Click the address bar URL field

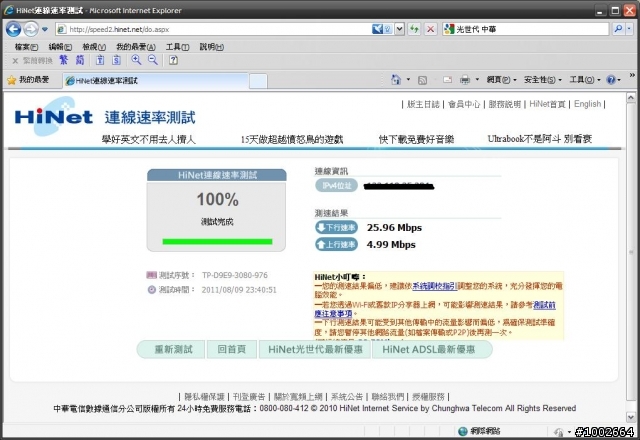(x=213, y=29)
